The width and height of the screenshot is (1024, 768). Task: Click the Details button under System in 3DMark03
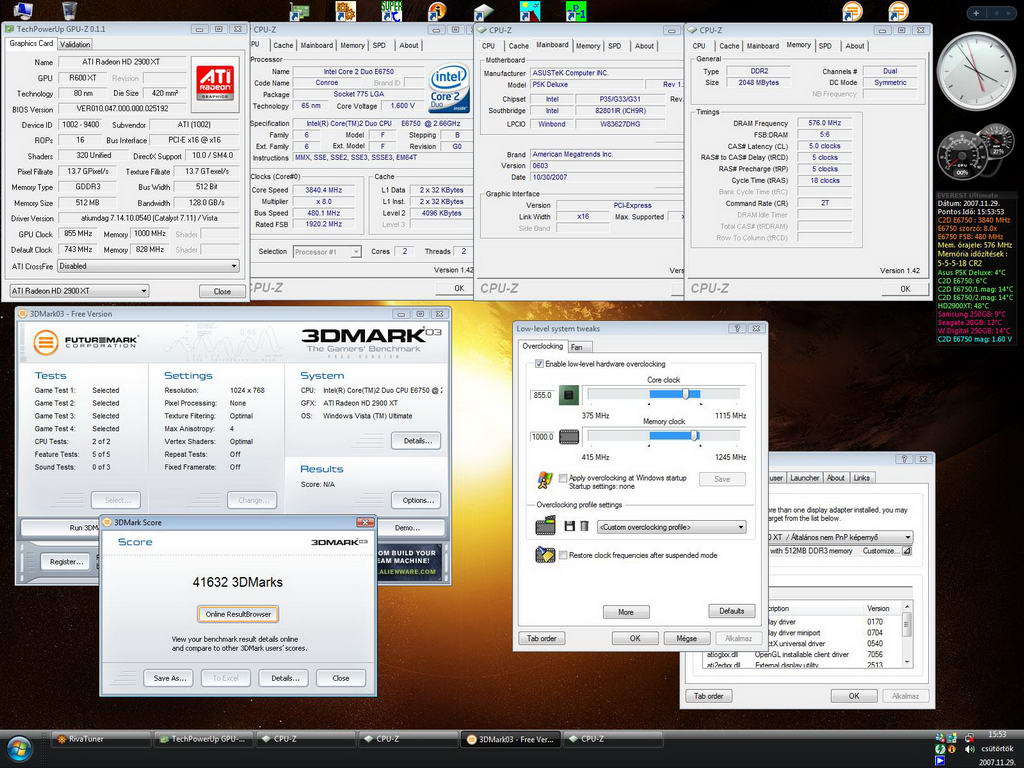coord(417,441)
